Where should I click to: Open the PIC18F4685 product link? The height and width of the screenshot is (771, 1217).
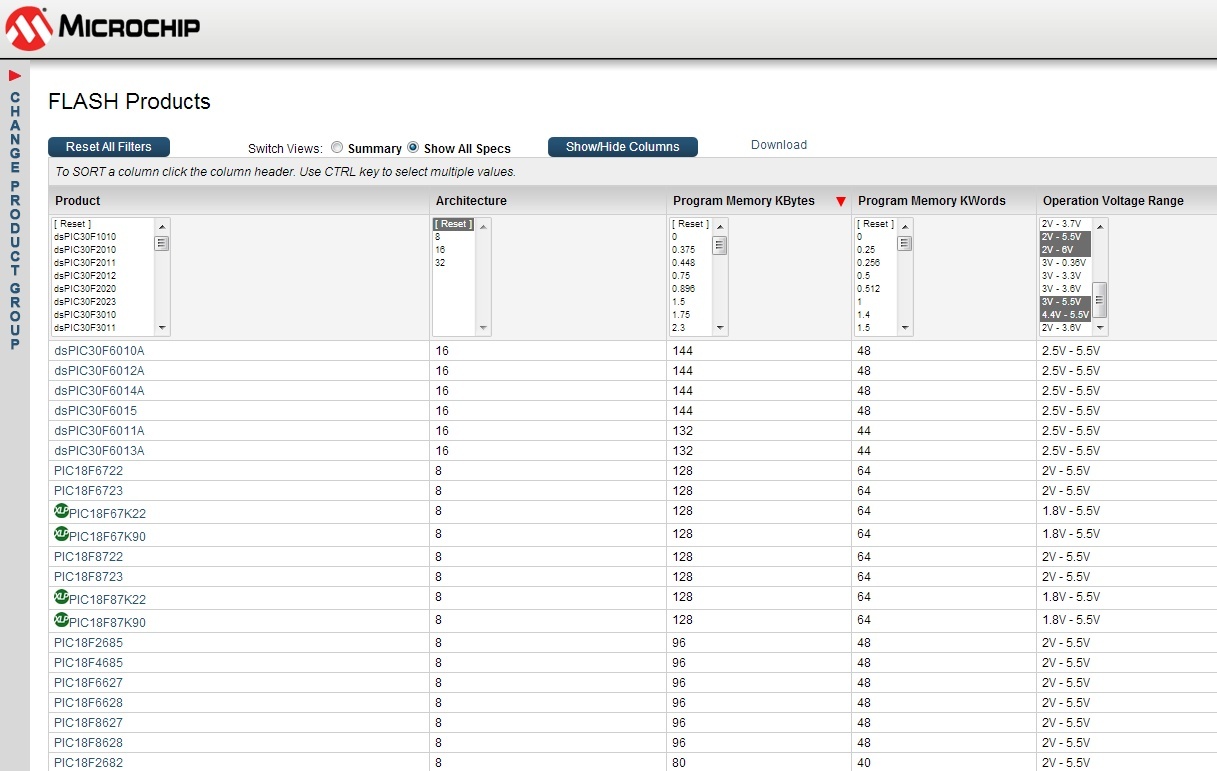tap(89, 663)
